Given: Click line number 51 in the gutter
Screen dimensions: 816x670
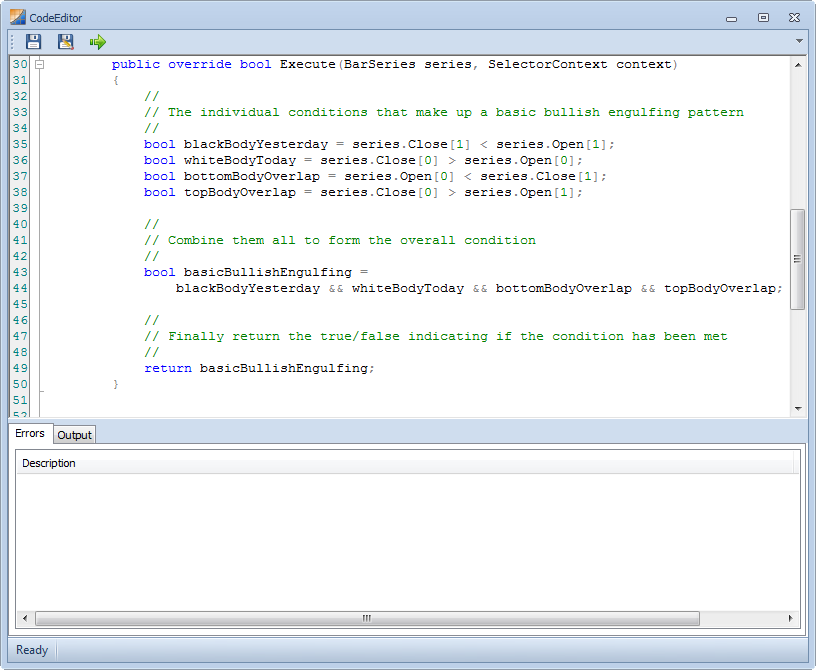Looking at the screenshot, I should [20, 400].
